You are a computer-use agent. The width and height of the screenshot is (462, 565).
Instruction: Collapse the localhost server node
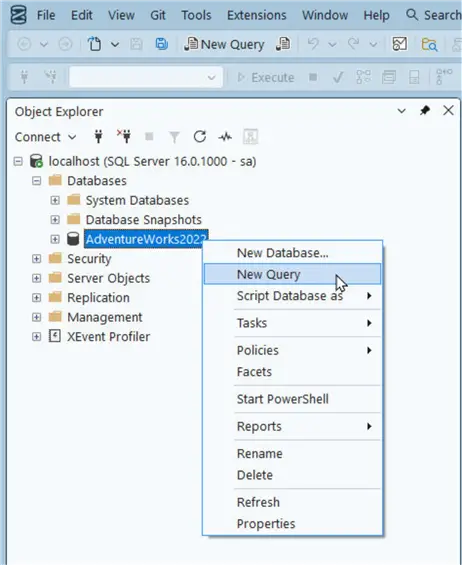(18, 161)
